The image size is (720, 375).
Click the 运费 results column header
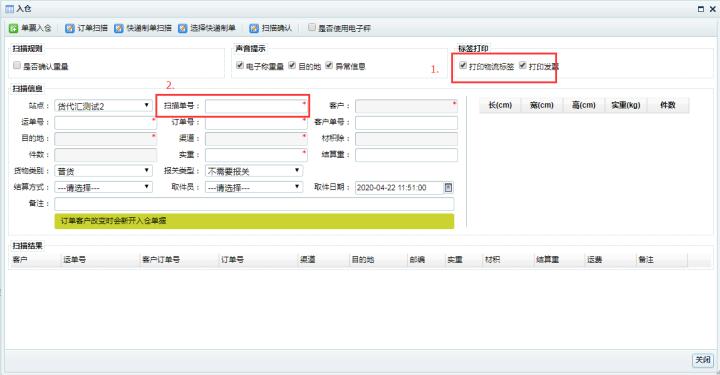click(610, 260)
